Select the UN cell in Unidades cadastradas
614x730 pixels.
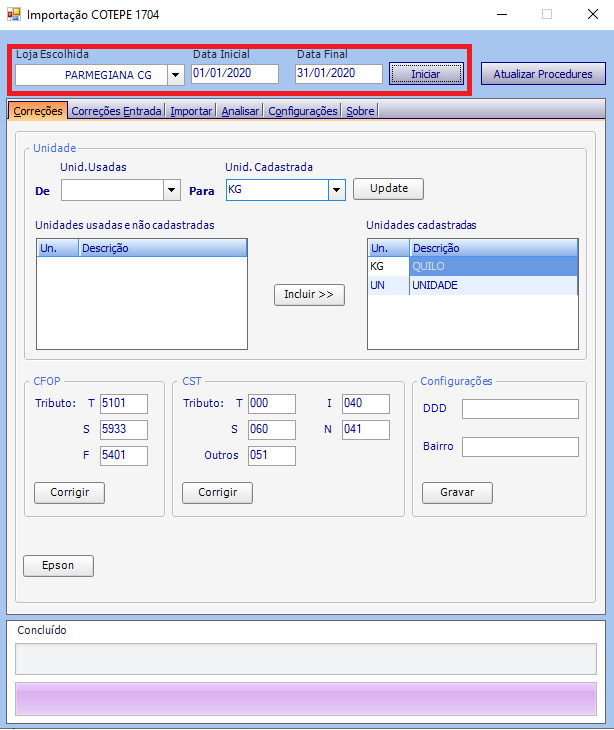pos(389,285)
